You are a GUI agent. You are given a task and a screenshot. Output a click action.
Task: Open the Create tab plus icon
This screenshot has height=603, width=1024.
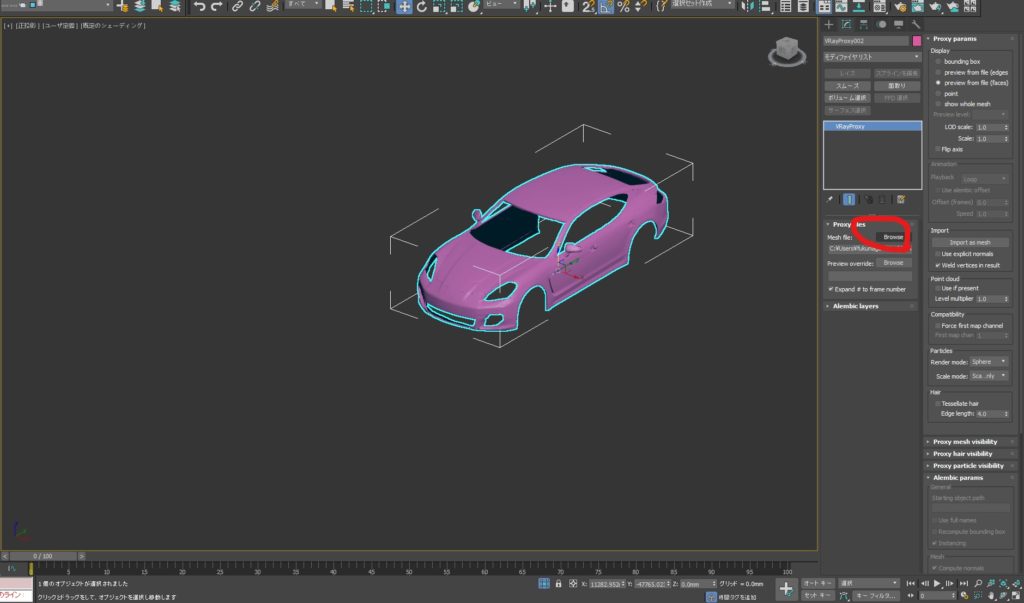click(829, 24)
